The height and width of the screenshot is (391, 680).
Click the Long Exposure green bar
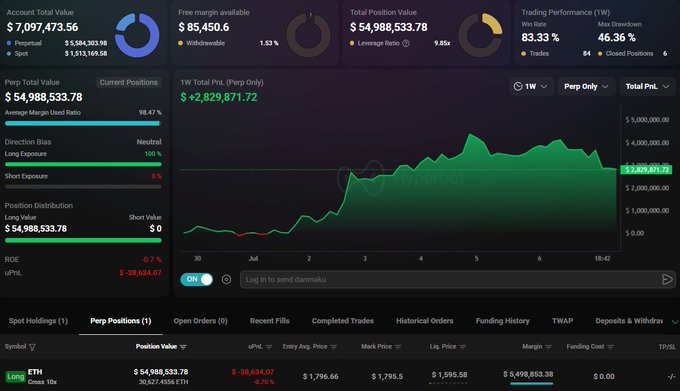pyautogui.click(x=83, y=164)
